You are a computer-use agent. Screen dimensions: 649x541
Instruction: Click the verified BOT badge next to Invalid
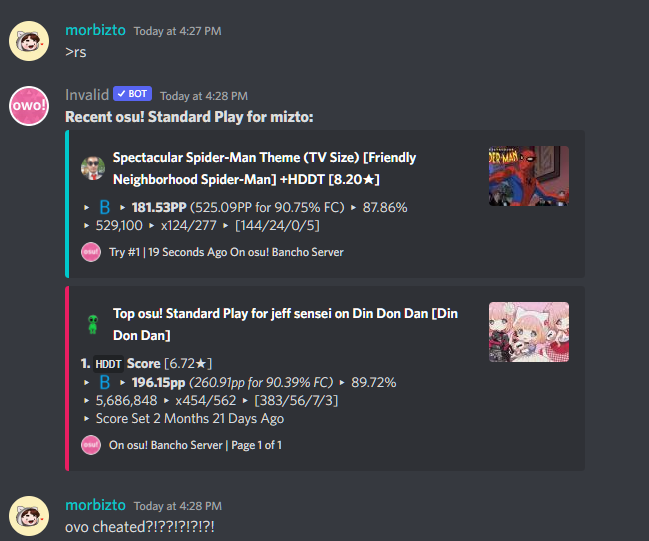point(132,94)
